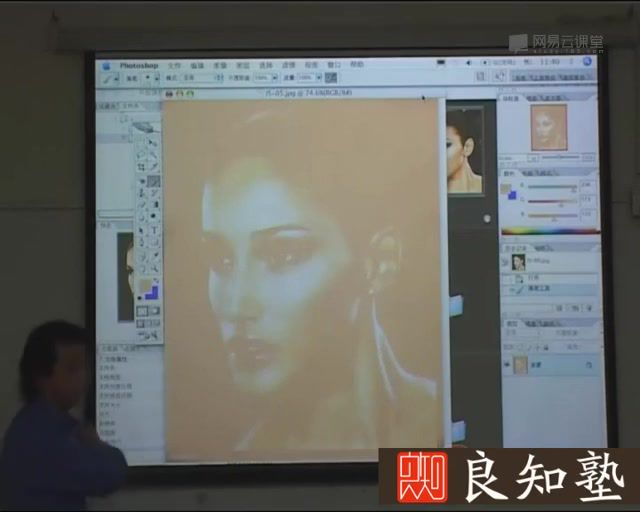Open the Apple menu
The height and width of the screenshot is (512, 640).
(107, 65)
